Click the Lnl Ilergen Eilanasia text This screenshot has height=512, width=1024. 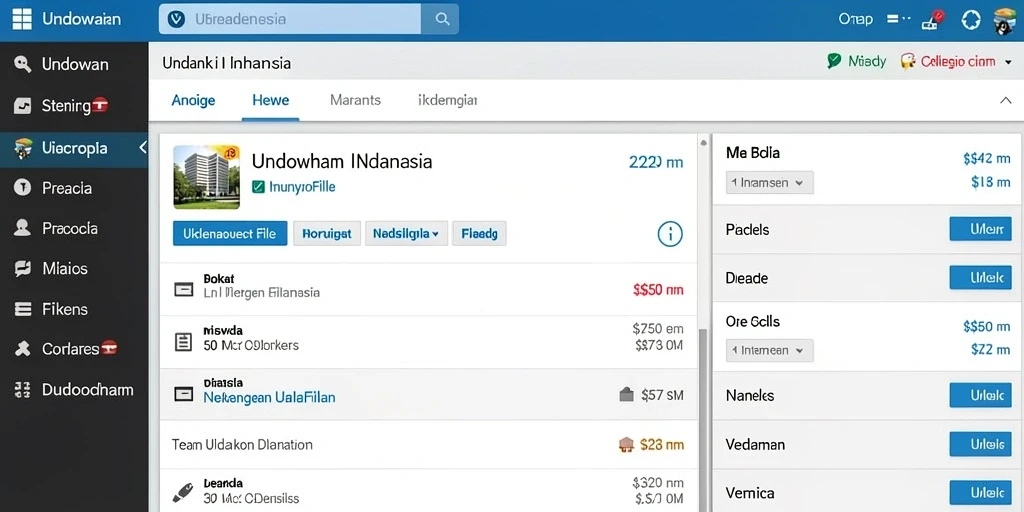point(261,293)
